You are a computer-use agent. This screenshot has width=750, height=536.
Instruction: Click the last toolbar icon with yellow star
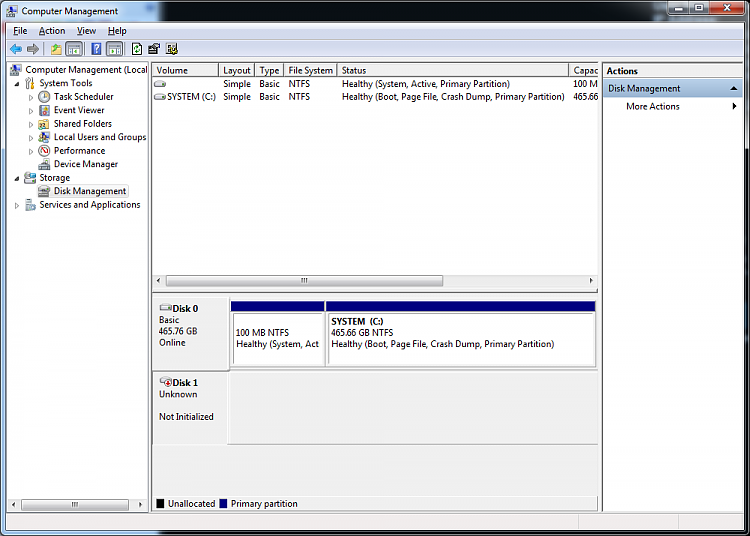tap(172, 49)
